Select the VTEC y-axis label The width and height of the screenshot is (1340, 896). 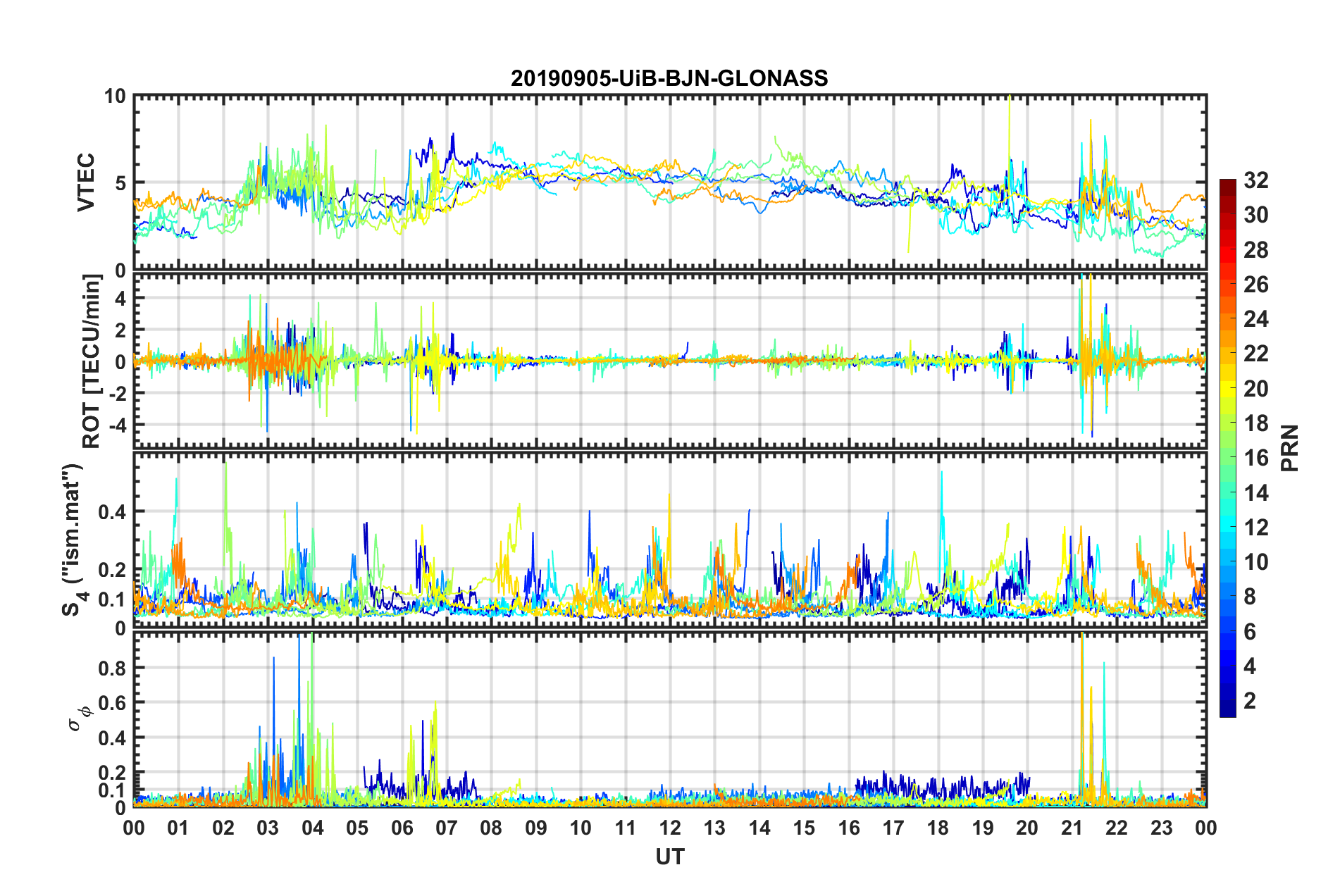pos(86,183)
